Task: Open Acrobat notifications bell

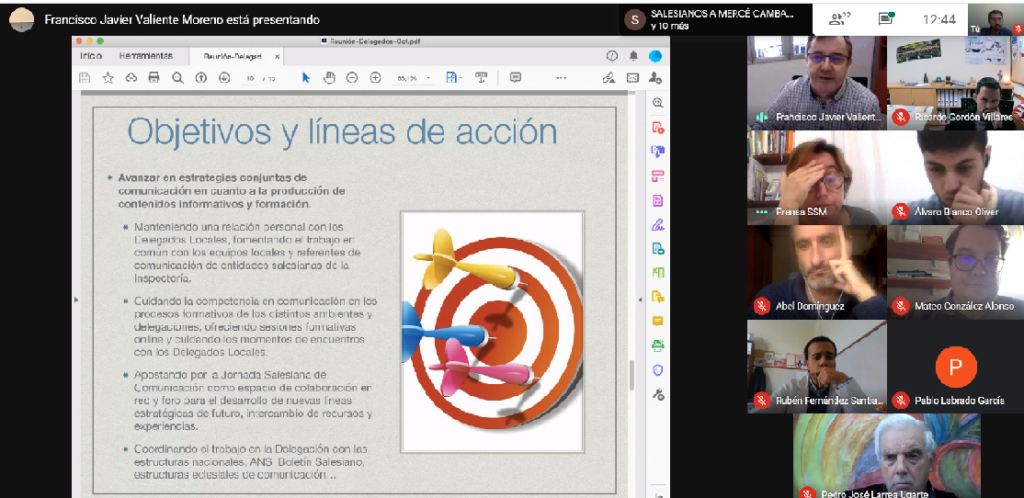Action: pos(633,56)
